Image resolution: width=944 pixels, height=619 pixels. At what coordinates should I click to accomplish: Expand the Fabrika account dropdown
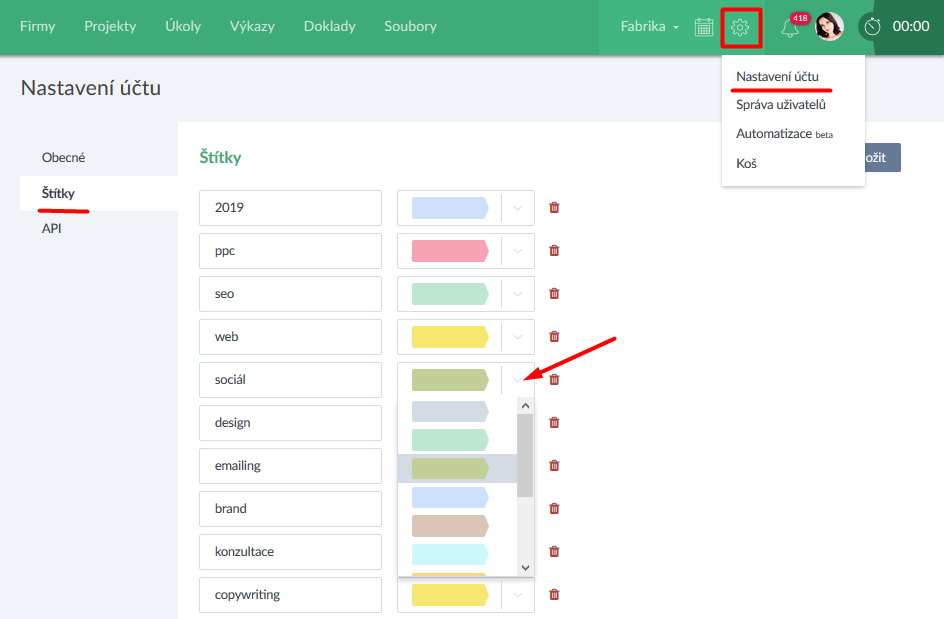[649, 27]
